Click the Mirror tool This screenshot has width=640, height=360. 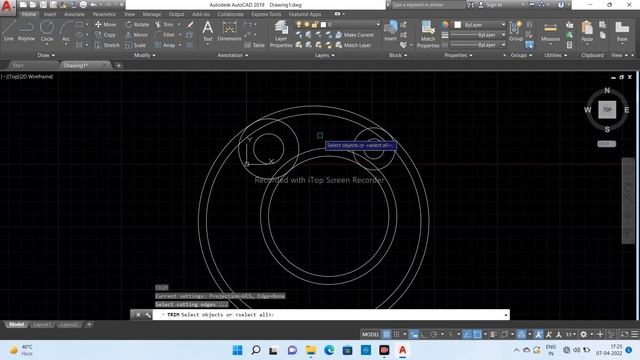point(136,35)
